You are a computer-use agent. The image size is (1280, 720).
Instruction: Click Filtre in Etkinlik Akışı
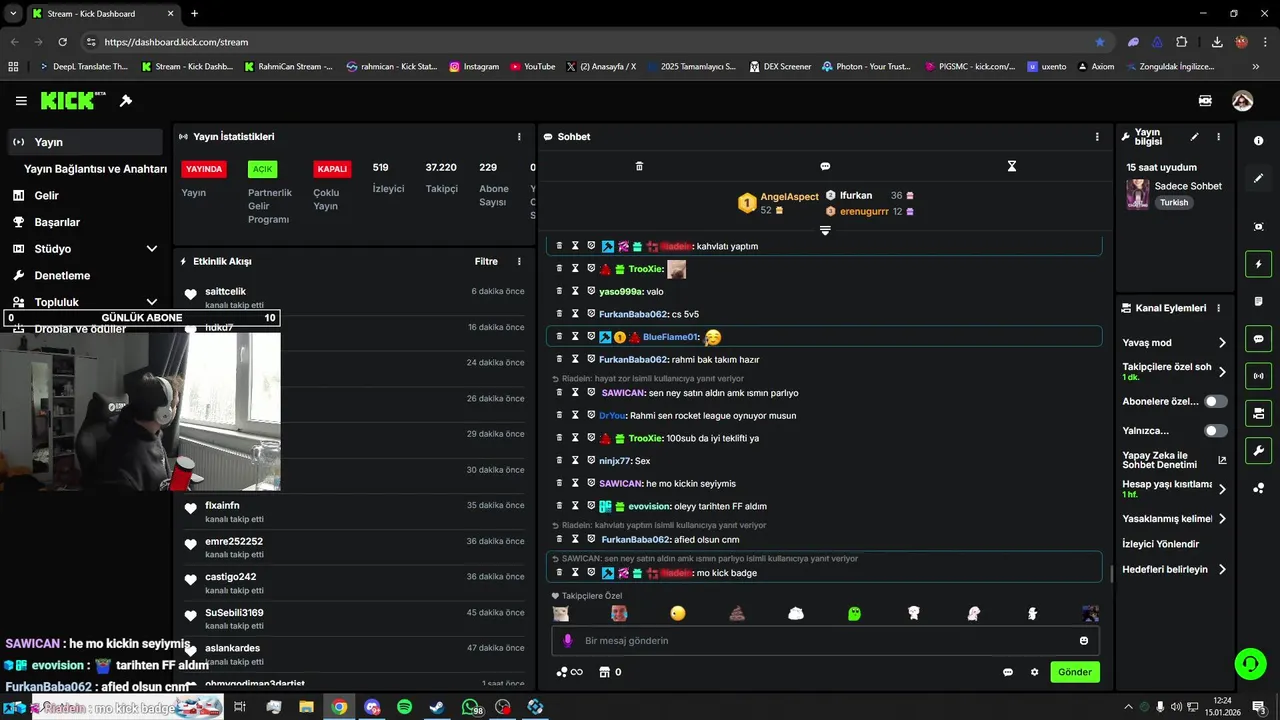point(486,262)
